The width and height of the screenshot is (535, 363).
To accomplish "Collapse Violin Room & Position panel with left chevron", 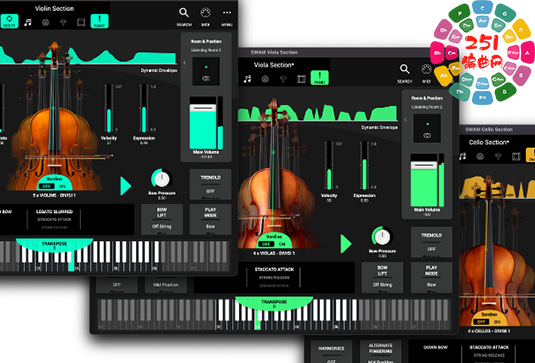I will [185, 63].
